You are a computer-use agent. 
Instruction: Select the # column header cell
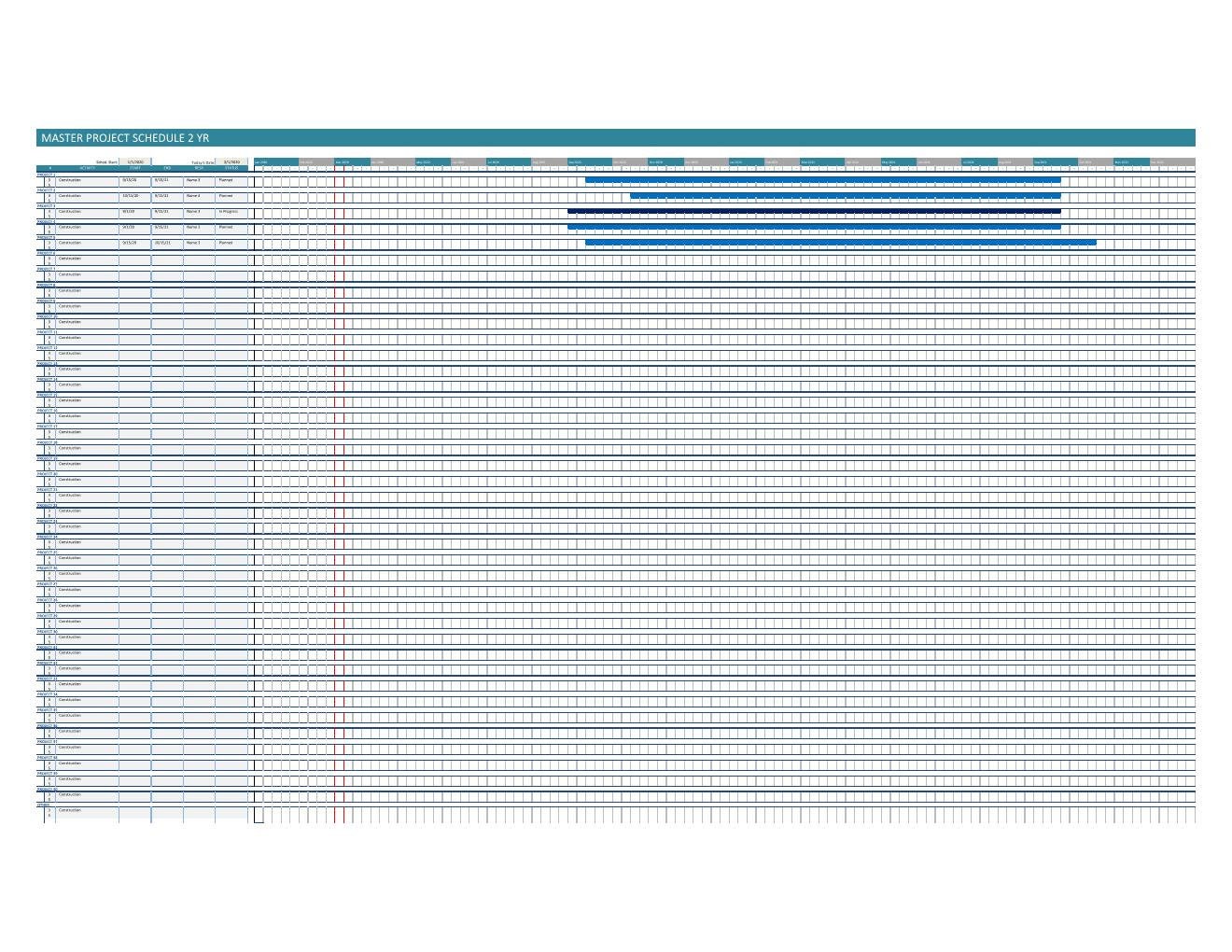pos(50,168)
